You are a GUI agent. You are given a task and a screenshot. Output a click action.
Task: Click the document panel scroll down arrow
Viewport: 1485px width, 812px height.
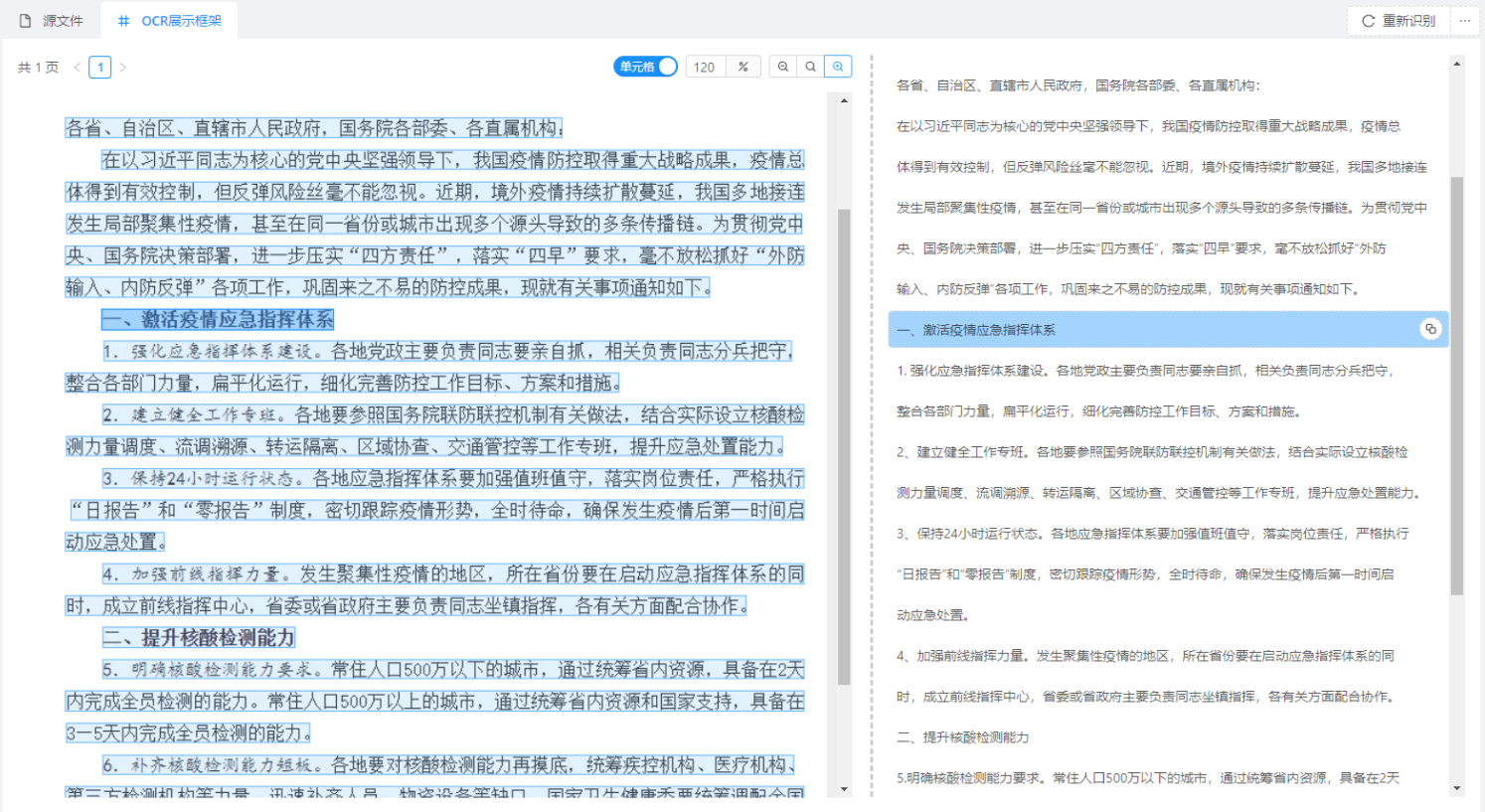(844, 789)
